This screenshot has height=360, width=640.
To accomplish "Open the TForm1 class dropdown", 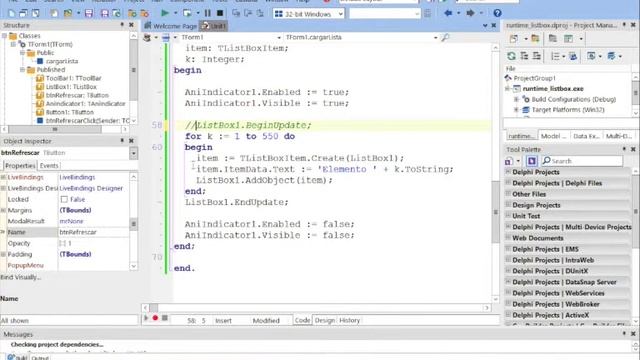I will pyautogui.click(x=279, y=37).
